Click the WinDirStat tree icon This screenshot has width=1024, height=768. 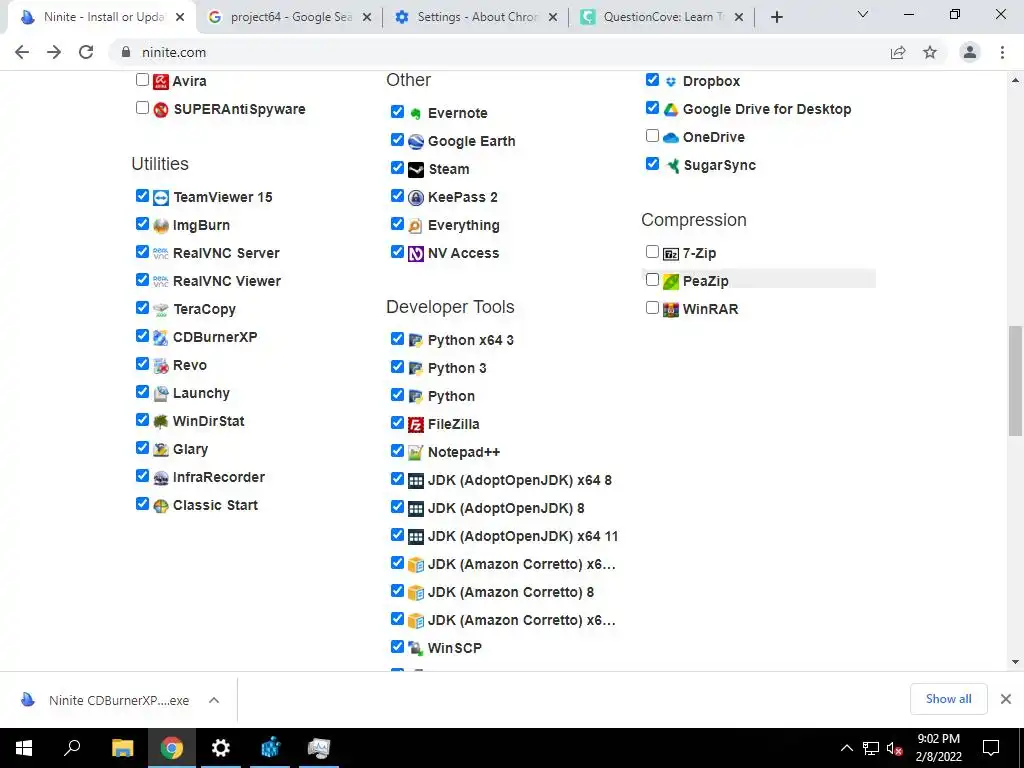(161, 422)
